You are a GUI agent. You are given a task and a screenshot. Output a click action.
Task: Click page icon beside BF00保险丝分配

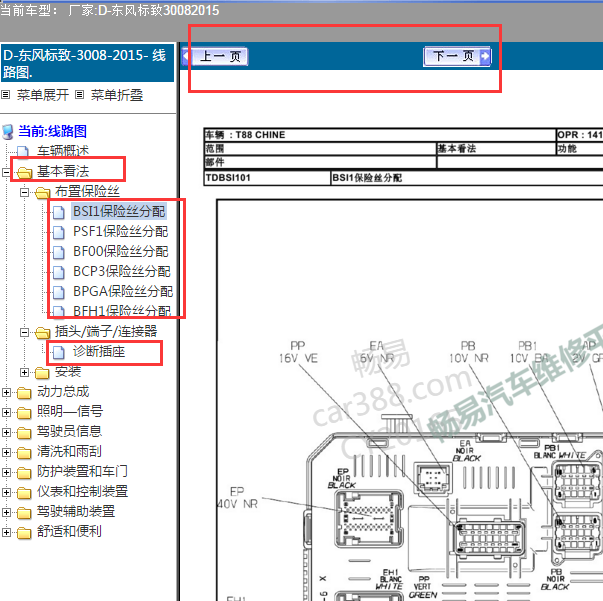coord(58,252)
